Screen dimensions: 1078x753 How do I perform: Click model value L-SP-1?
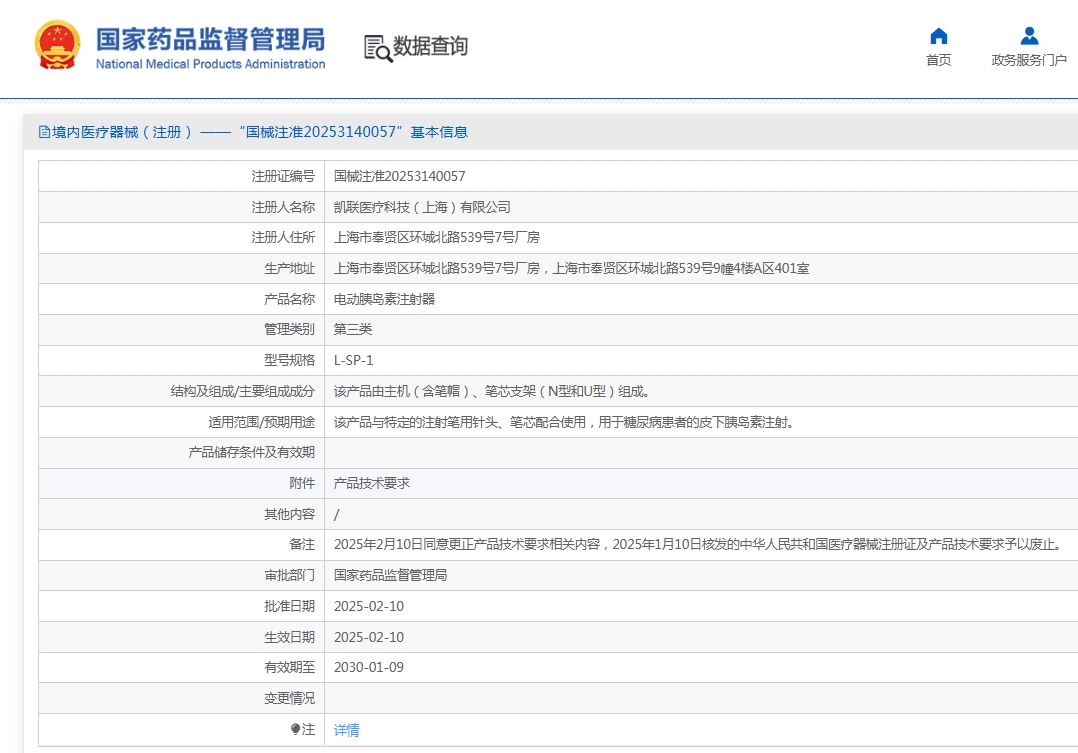pos(353,360)
